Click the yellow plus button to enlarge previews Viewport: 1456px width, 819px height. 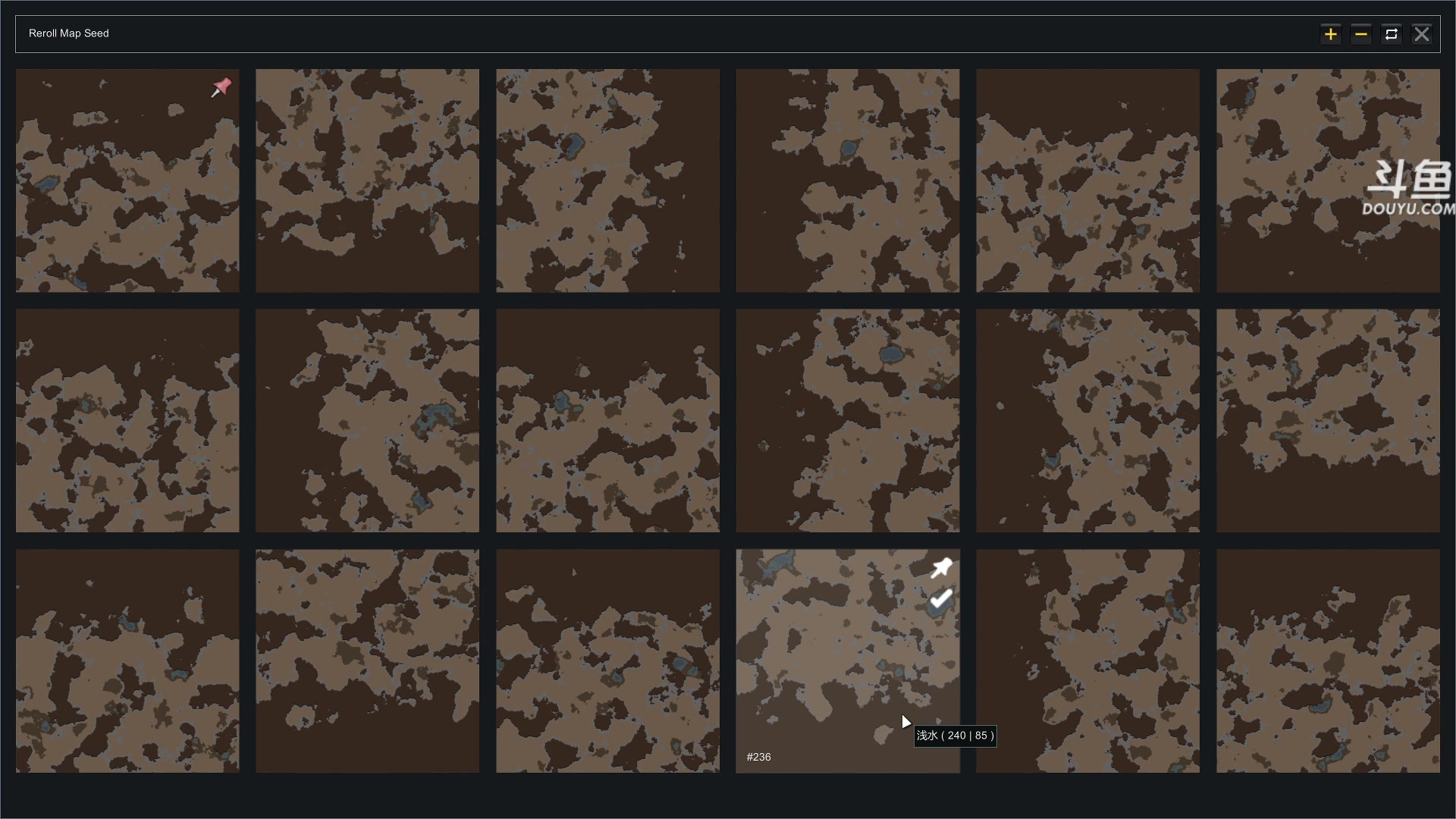point(1330,34)
